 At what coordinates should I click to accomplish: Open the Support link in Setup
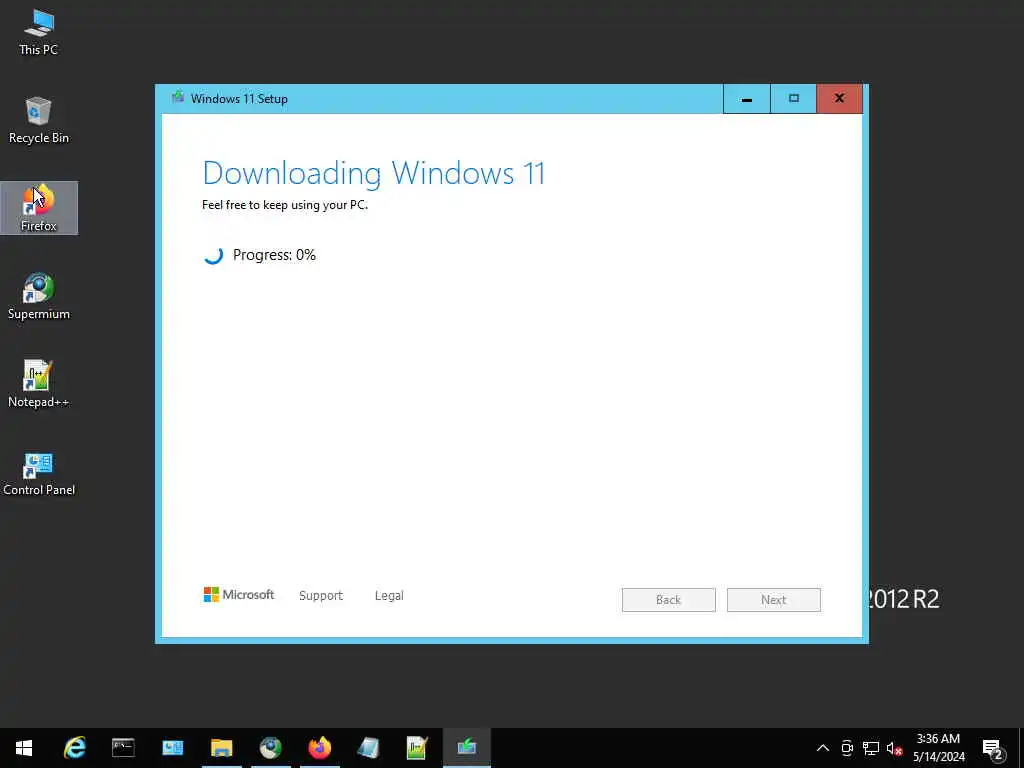point(321,596)
